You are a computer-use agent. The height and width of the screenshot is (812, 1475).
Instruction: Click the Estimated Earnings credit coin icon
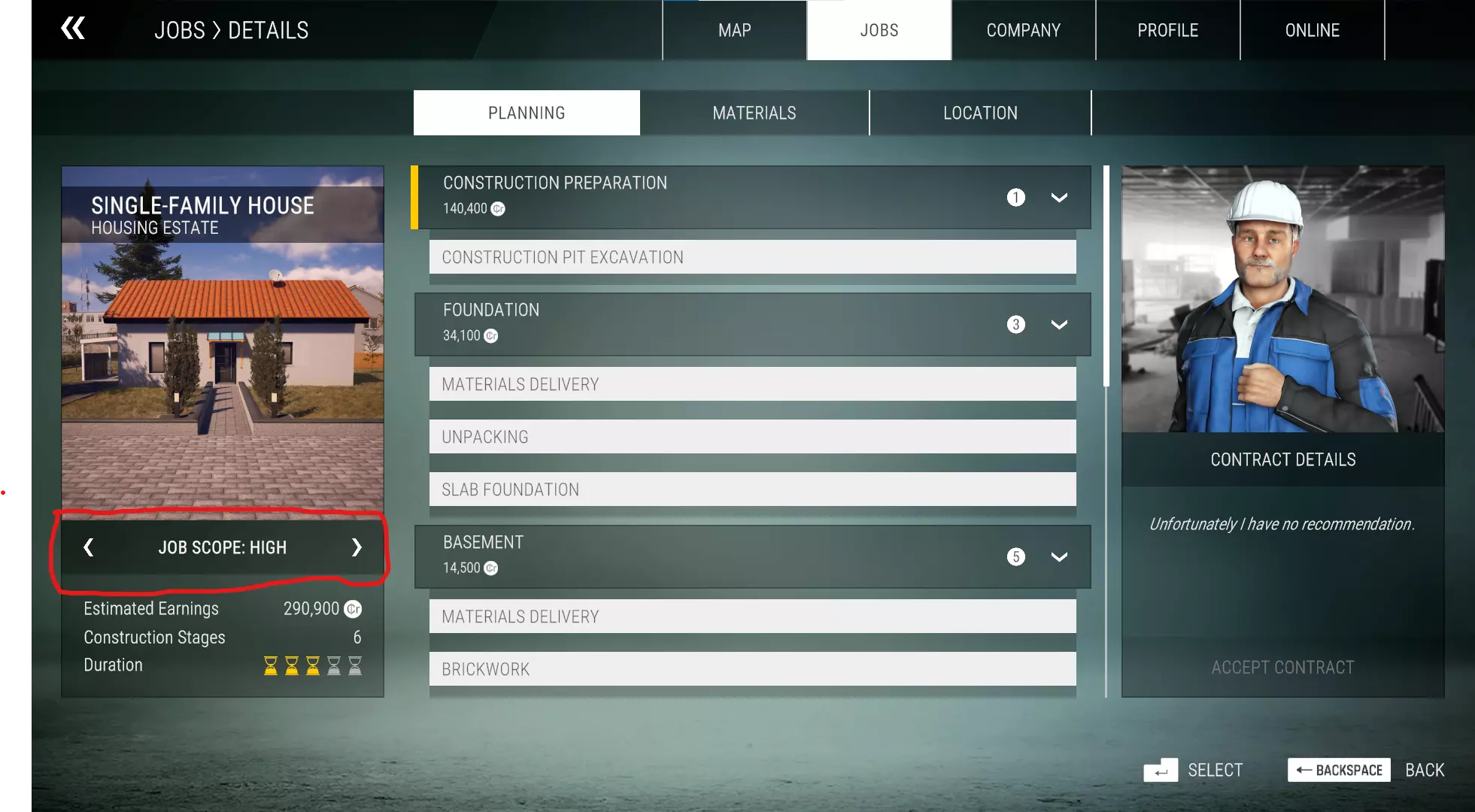pos(353,609)
